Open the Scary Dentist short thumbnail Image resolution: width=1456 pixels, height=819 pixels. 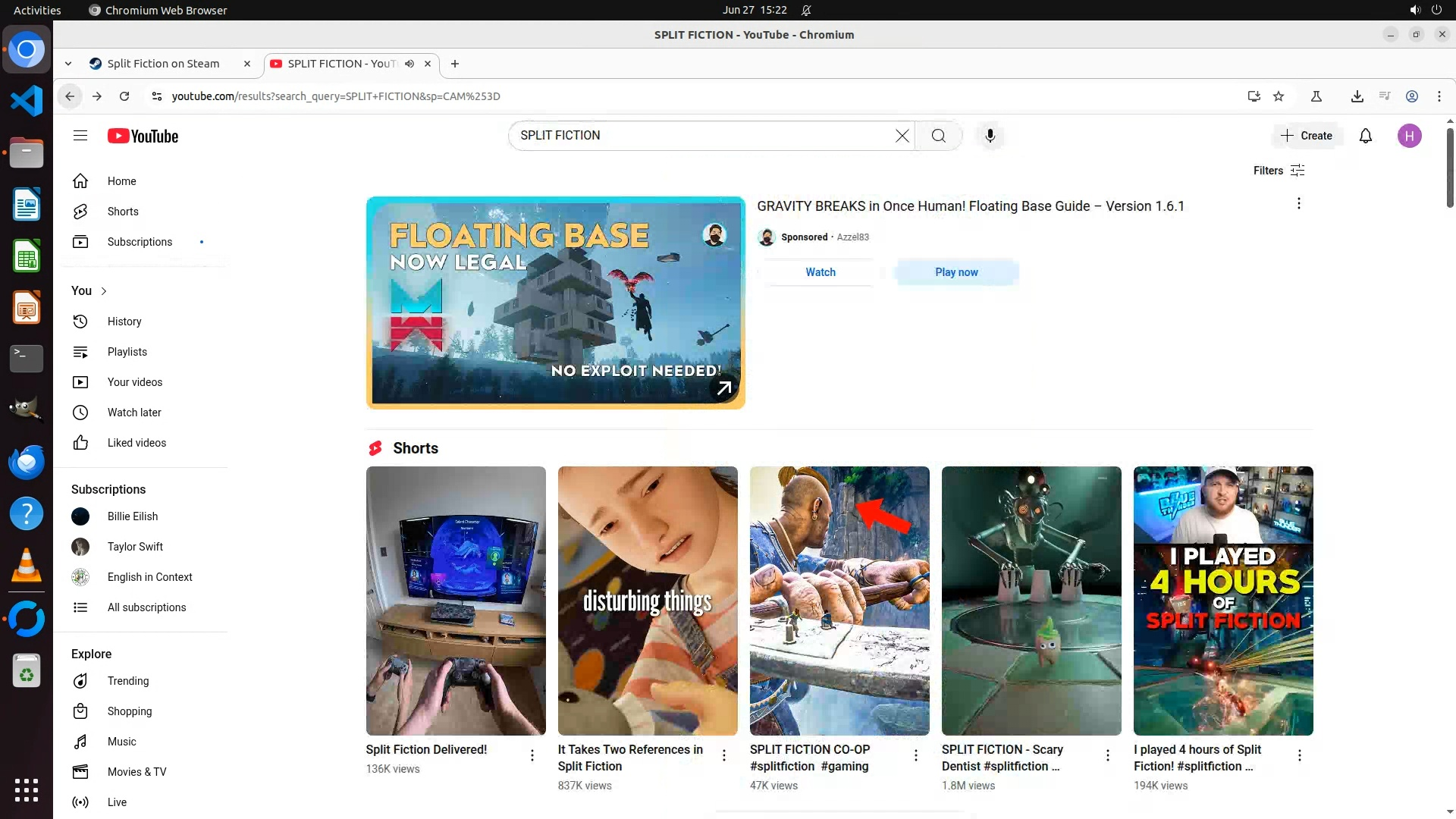pyautogui.click(x=1031, y=600)
